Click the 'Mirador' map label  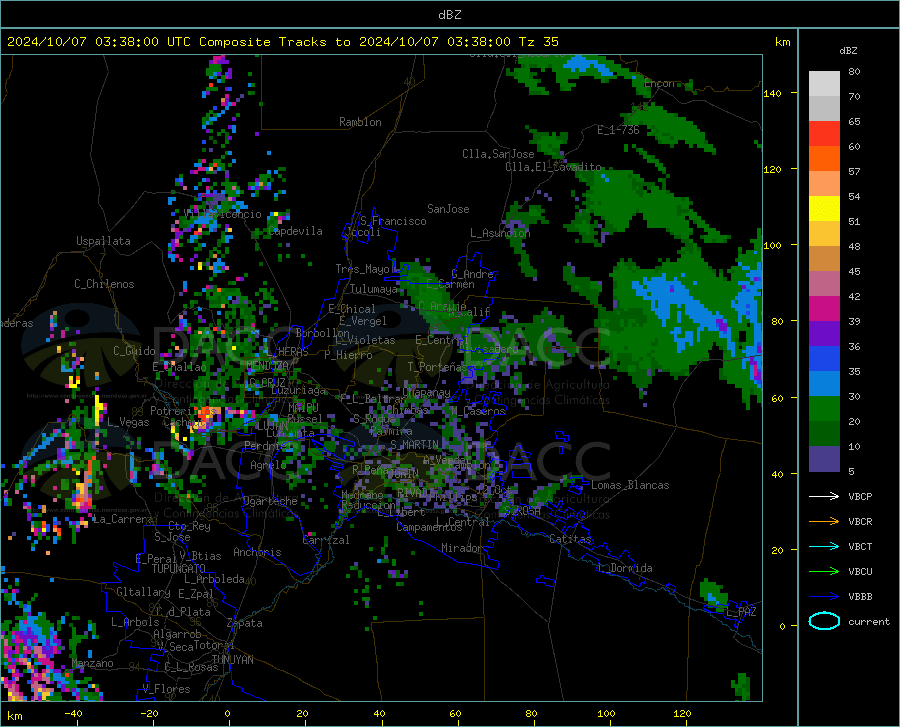[x=462, y=548]
